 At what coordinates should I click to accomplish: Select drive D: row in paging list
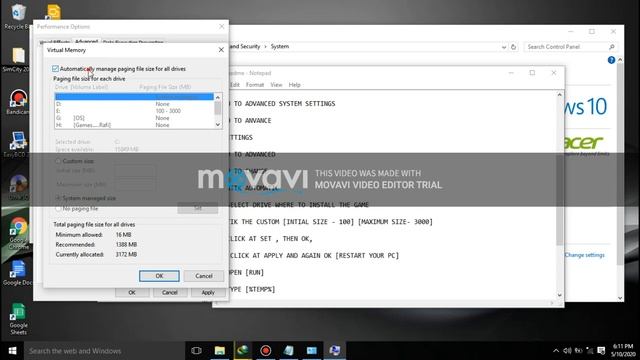134,104
